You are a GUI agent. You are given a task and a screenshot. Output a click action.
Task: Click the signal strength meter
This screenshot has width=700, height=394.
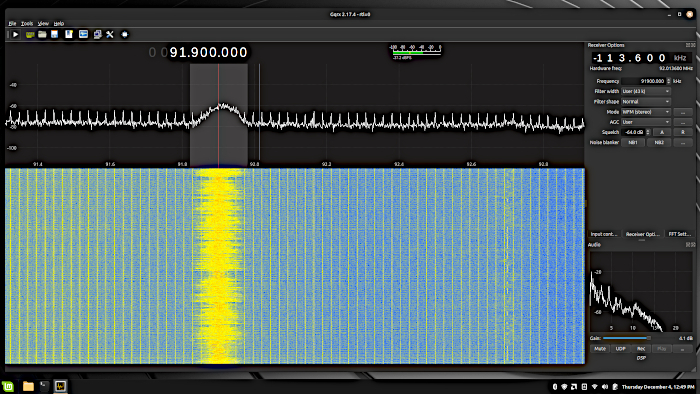click(x=416, y=51)
